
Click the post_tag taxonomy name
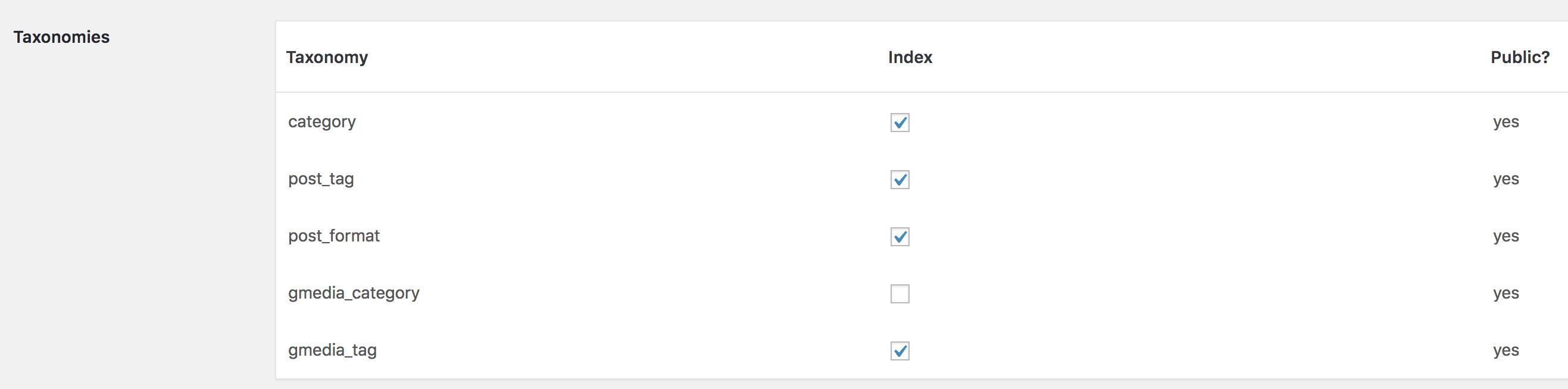[x=321, y=178]
